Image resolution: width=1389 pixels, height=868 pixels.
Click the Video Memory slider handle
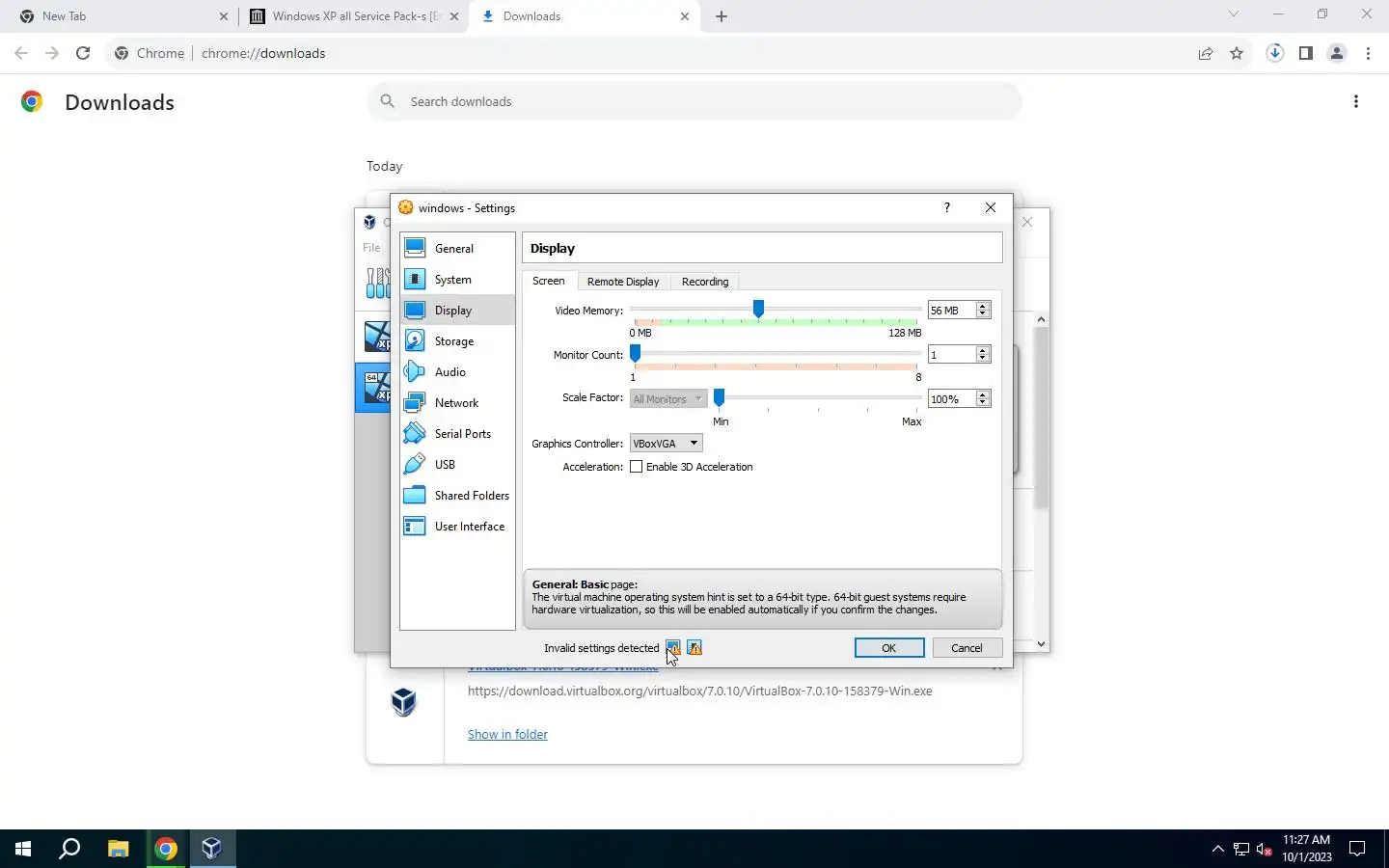758,309
